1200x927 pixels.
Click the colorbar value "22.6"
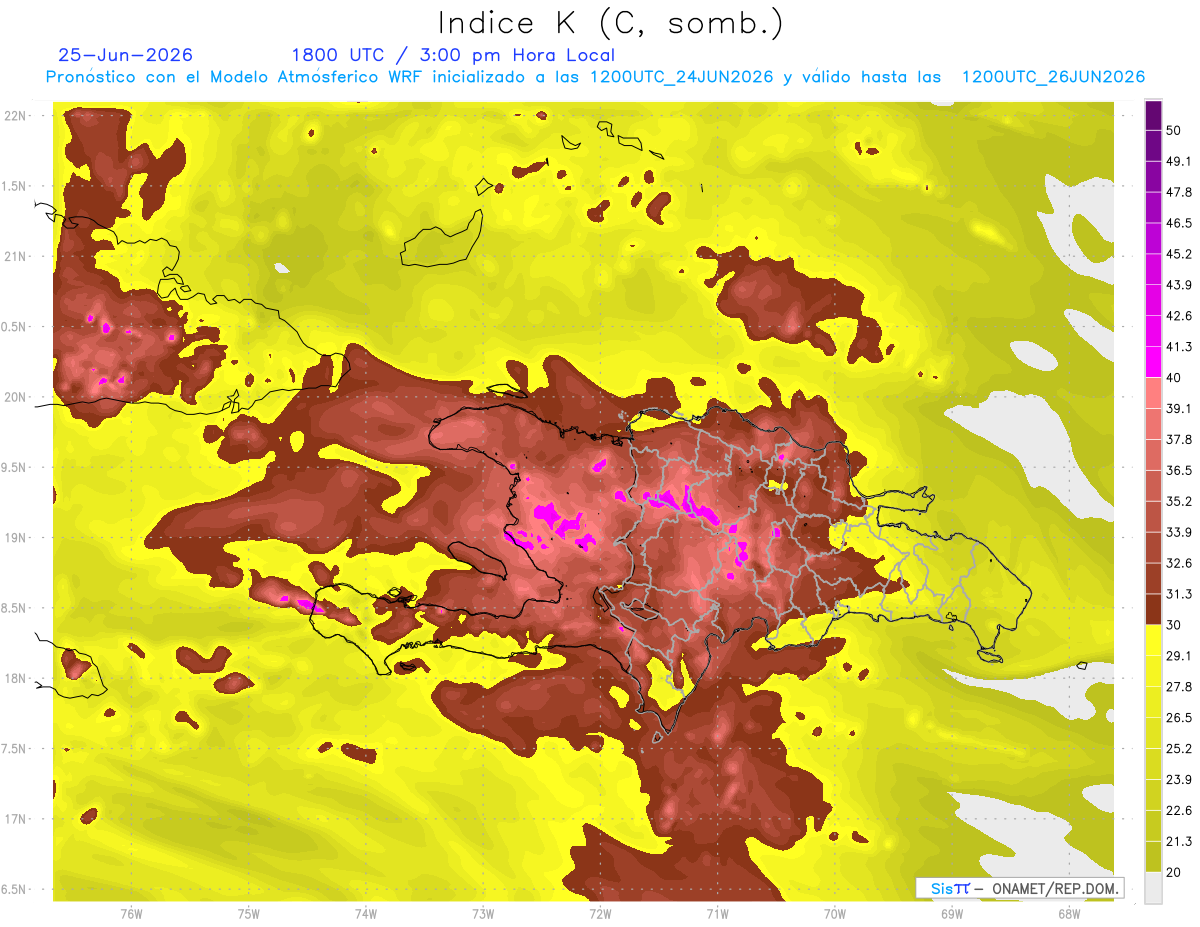[x=1179, y=811]
